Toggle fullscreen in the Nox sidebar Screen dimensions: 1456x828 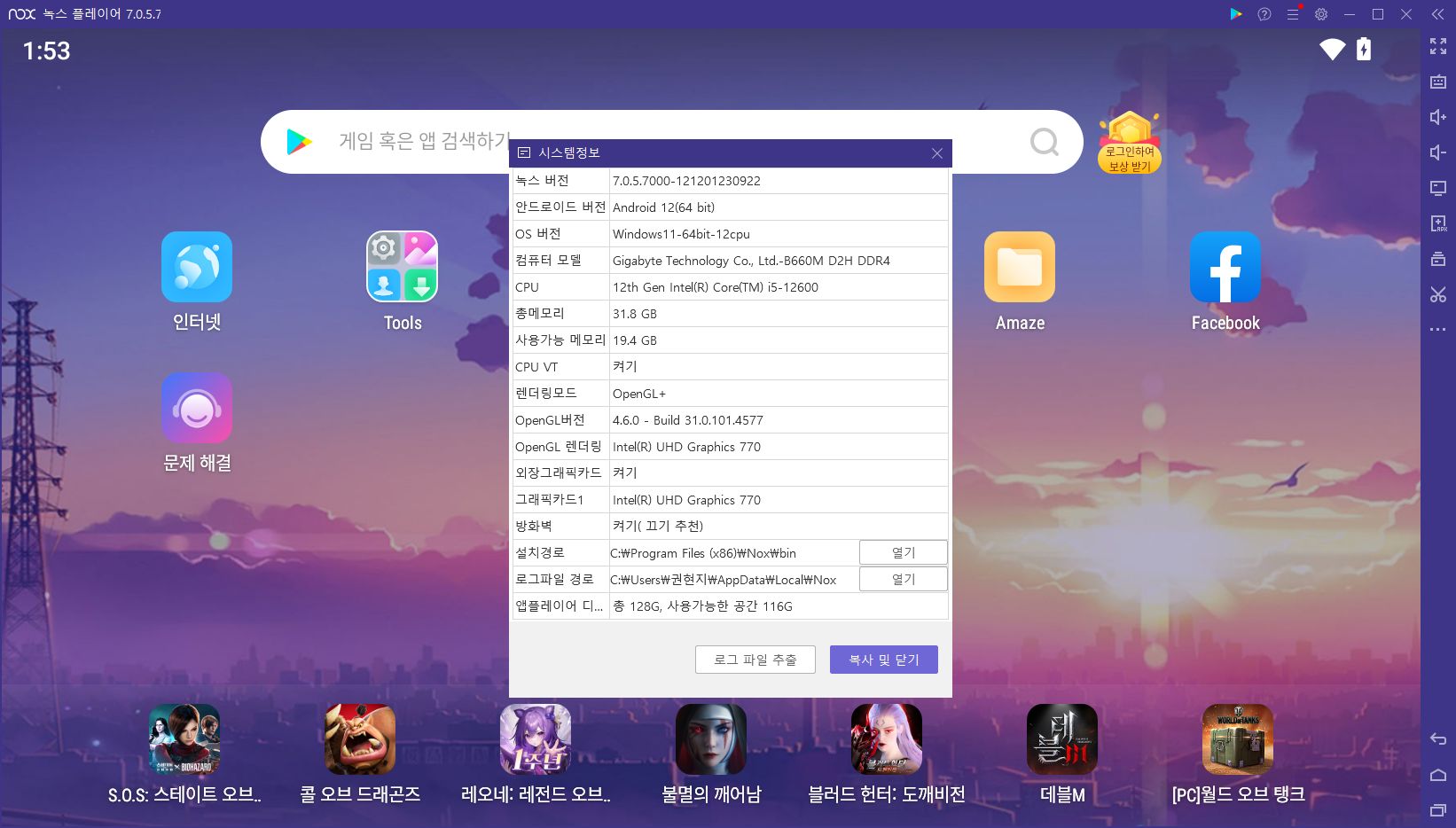tap(1438, 46)
